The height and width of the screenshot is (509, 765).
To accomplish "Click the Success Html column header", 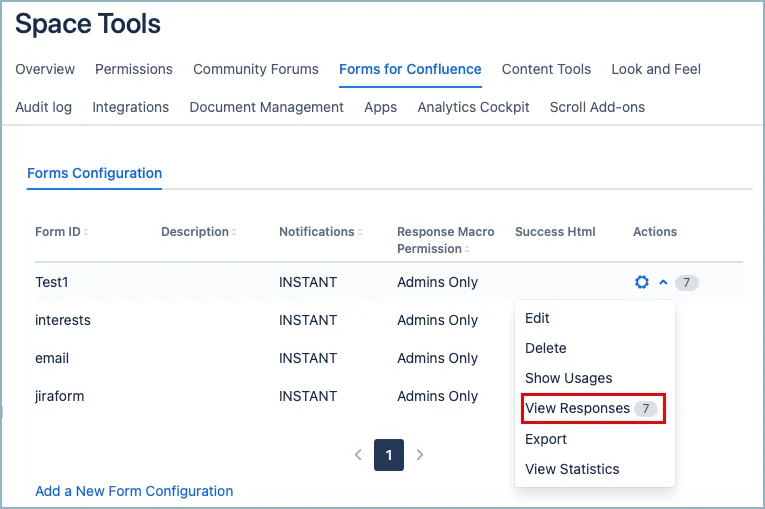I will pyautogui.click(x=555, y=232).
